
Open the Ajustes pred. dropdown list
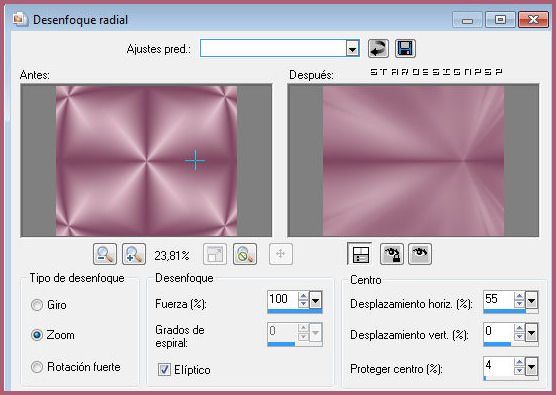352,48
